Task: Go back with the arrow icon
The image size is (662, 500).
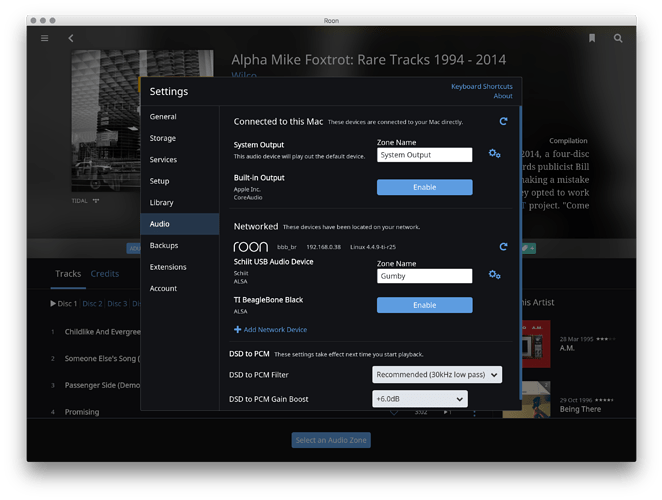Action: click(71, 38)
